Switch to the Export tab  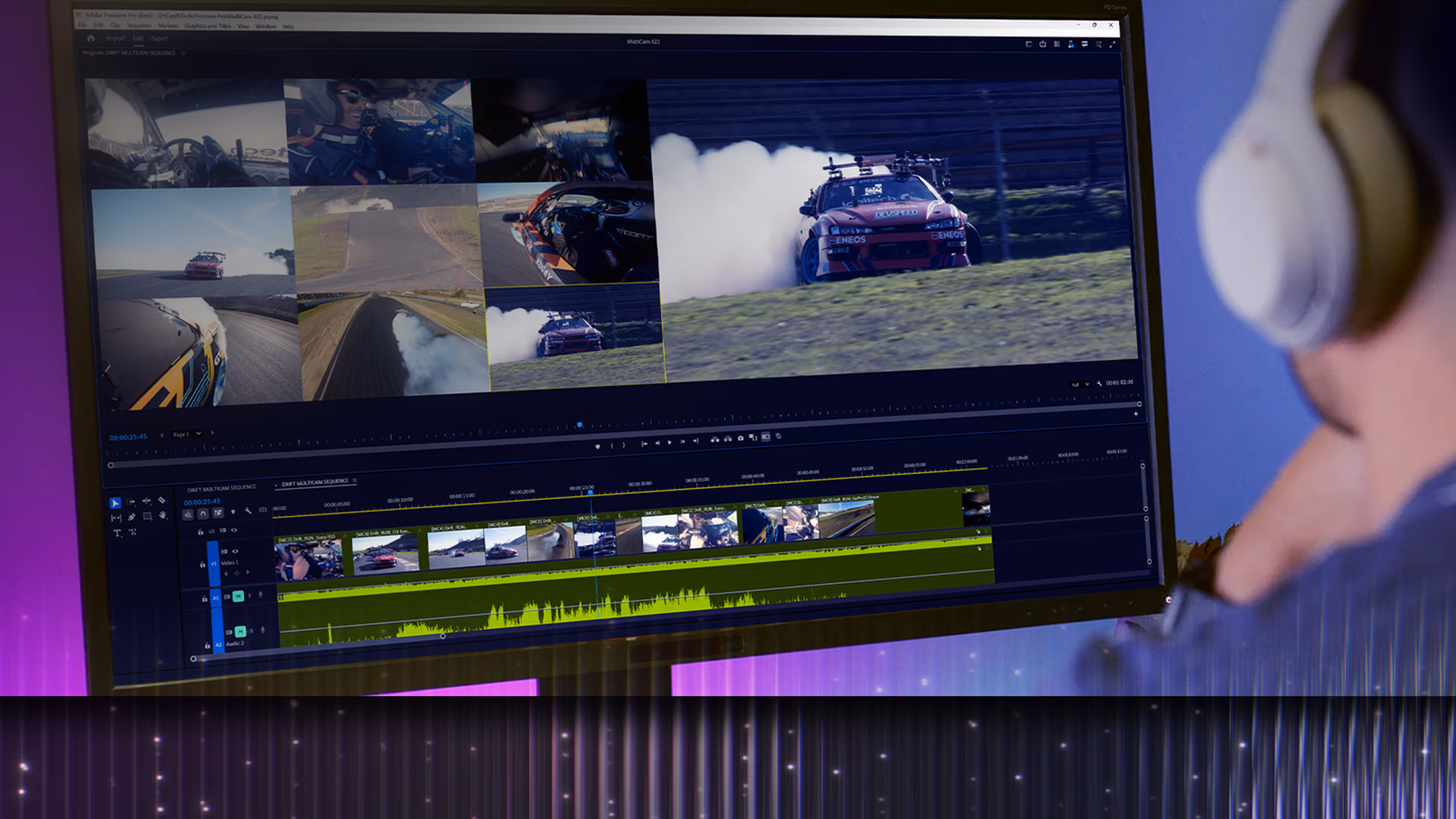click(159, 38)
